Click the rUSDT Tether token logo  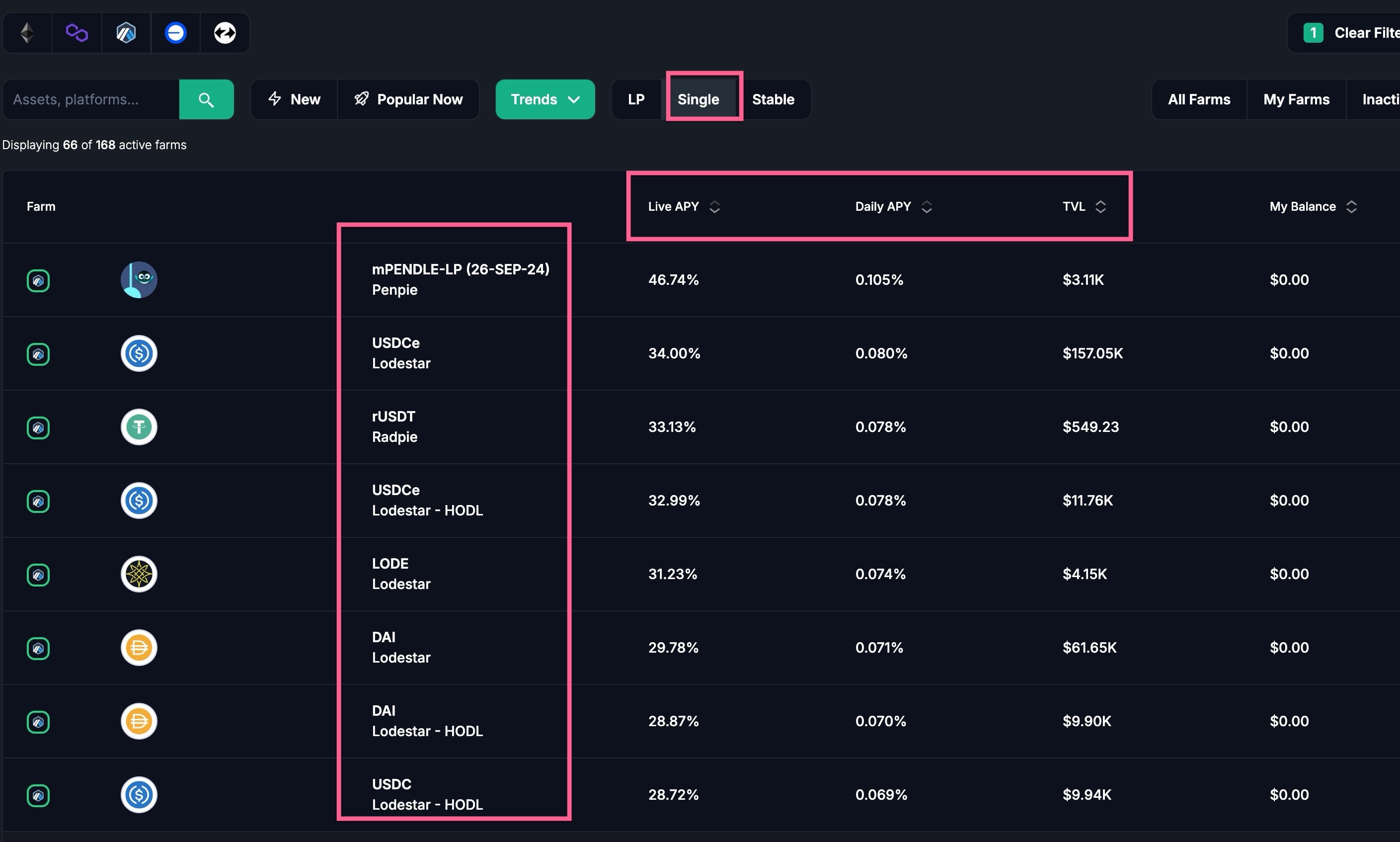coord(139,426)
